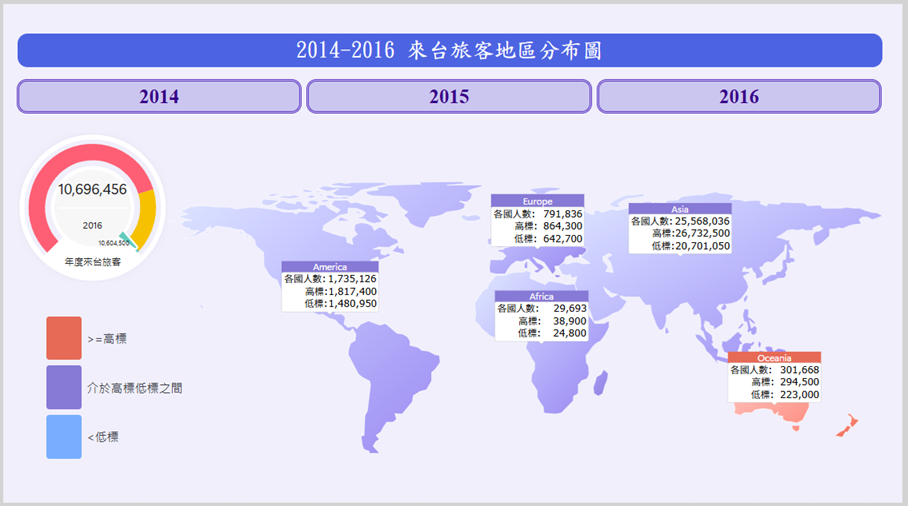The width and height of the screenshot is (908, 506).
Task: Select the 2014 year button
Action: [x=159, y=97]
